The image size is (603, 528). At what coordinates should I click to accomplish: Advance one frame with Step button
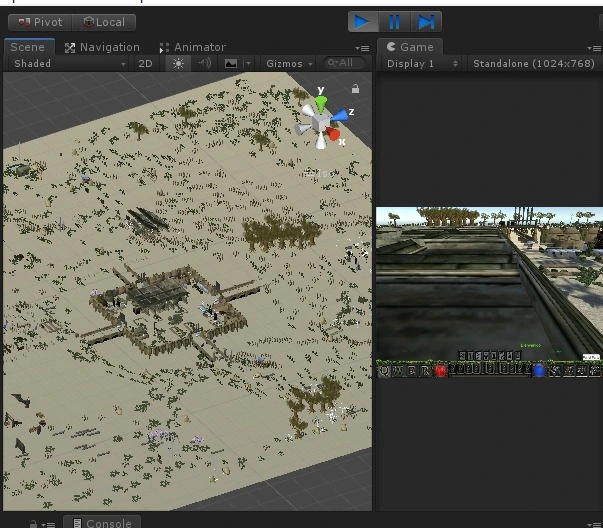pos(426,22)
